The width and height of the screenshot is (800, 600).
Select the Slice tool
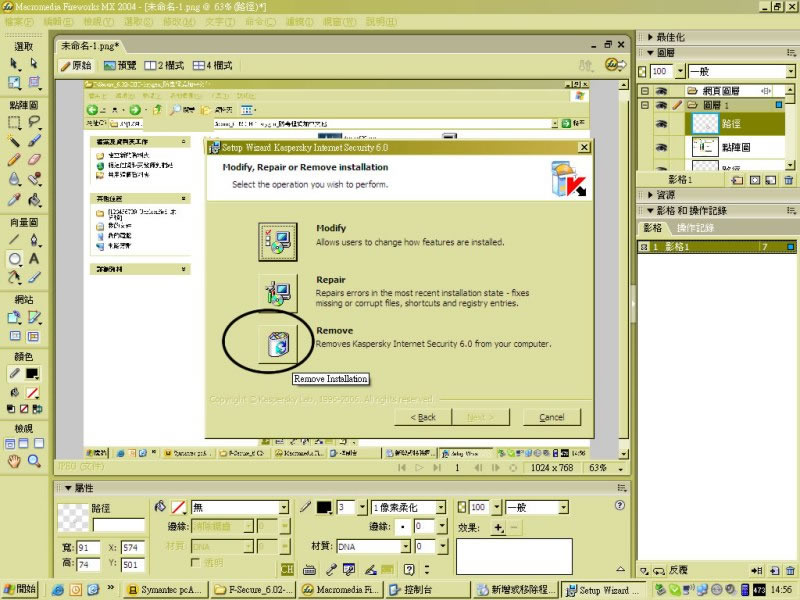tap(34, 317)
